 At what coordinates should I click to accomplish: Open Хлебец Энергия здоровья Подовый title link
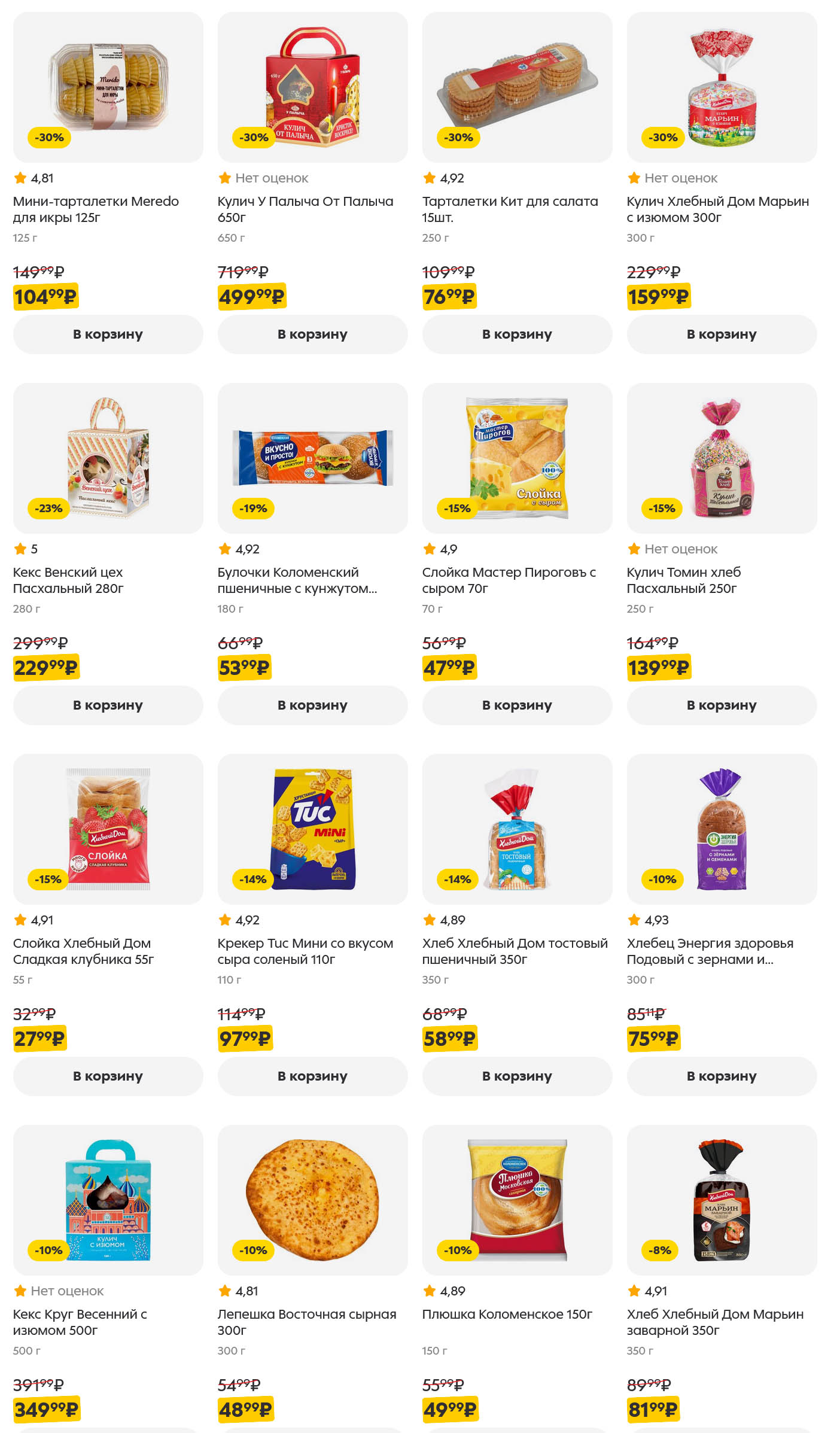pos(710,951)
